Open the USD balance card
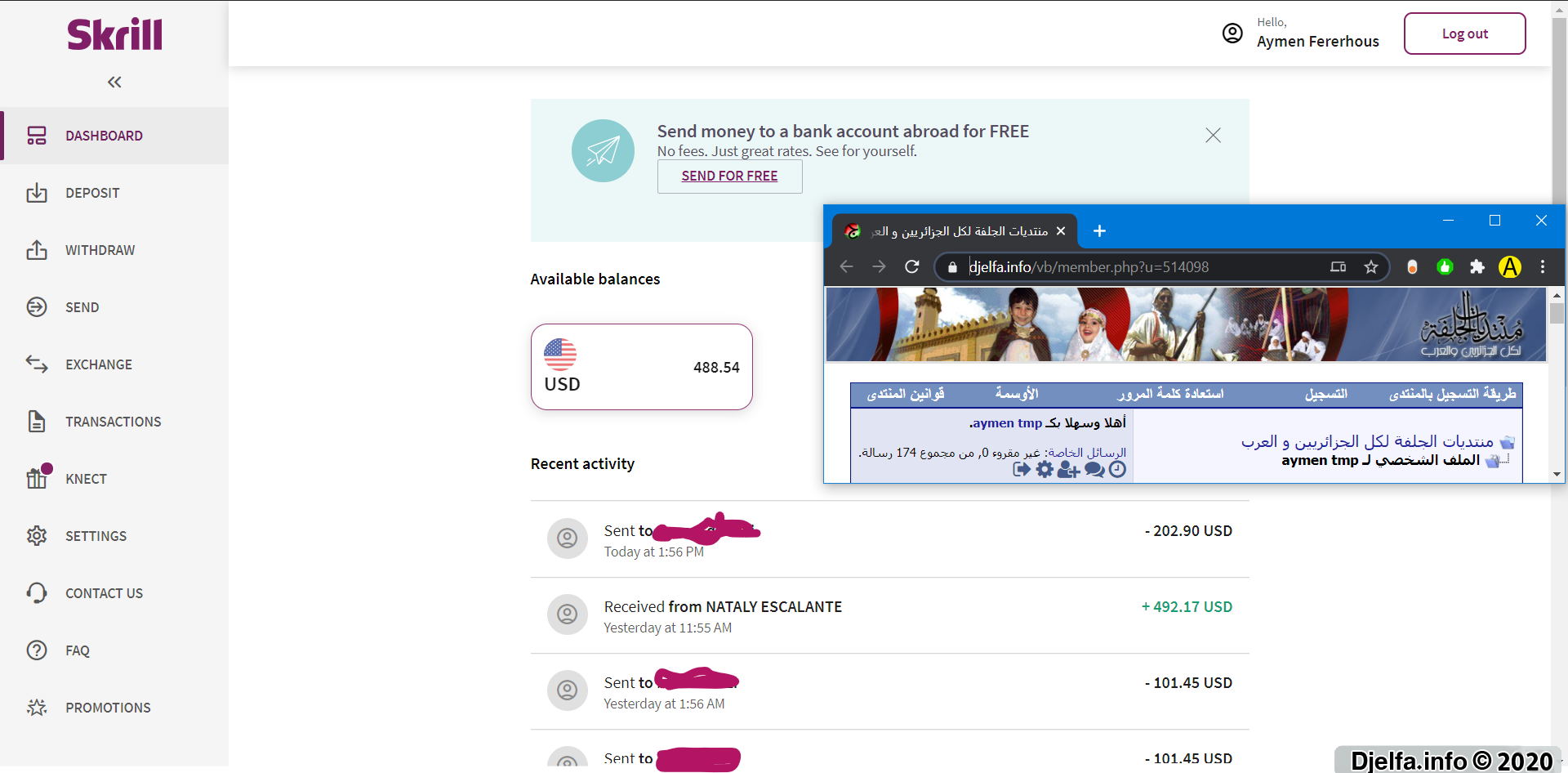 click(641, 367)
